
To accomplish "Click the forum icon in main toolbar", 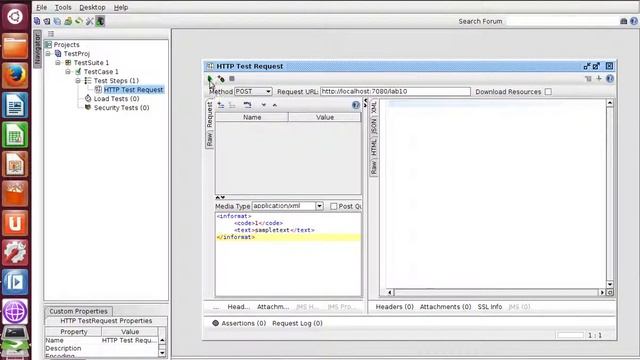I will 68,21.
